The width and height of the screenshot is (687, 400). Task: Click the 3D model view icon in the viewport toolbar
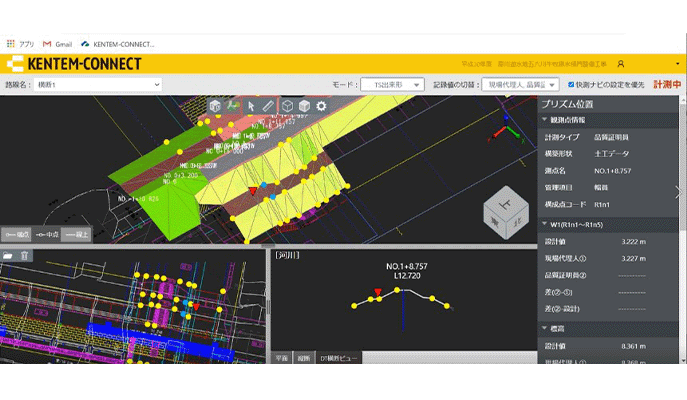[x=215, y=106]
